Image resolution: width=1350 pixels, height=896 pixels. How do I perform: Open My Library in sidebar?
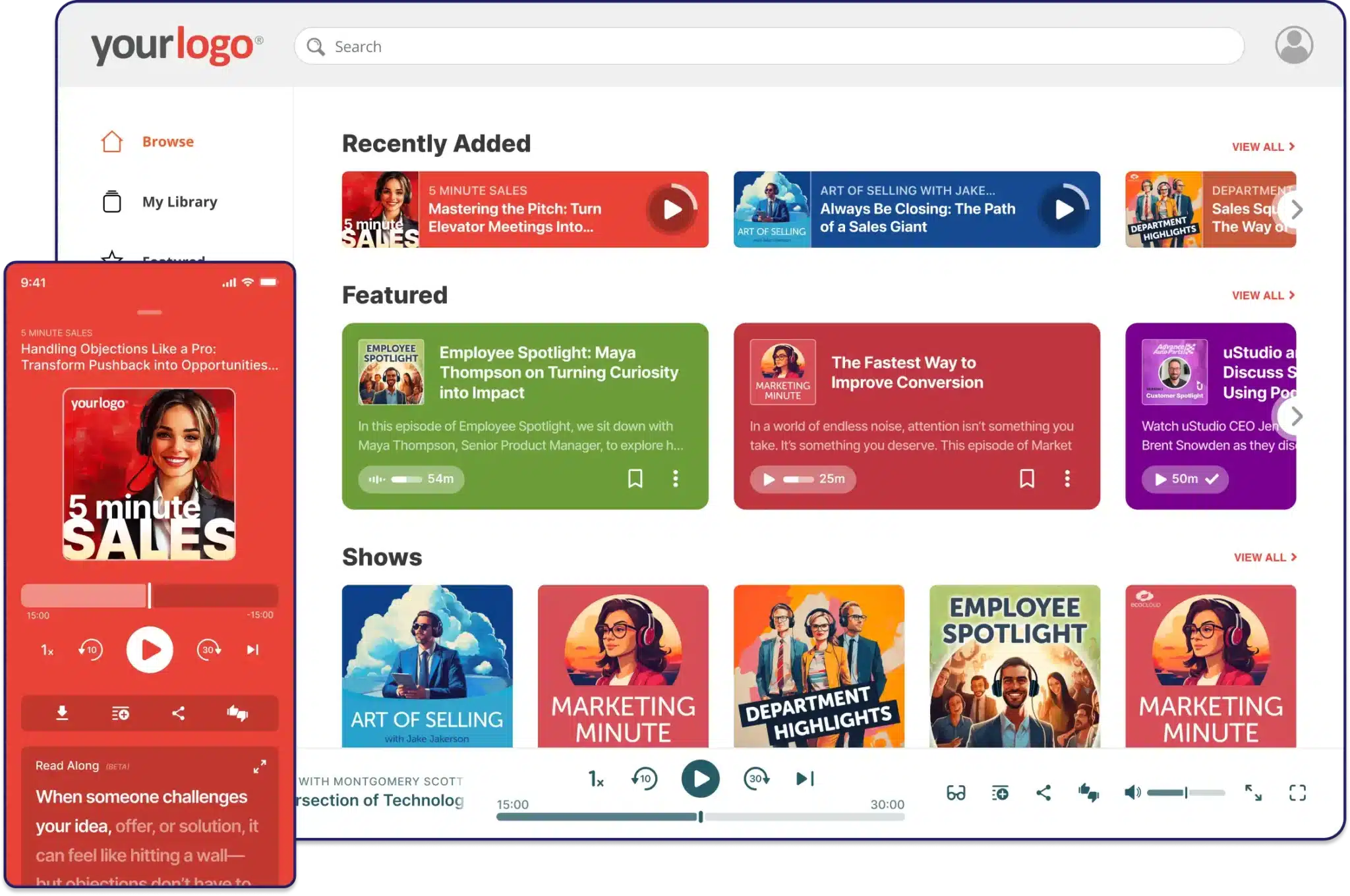(x=179, y=202)
